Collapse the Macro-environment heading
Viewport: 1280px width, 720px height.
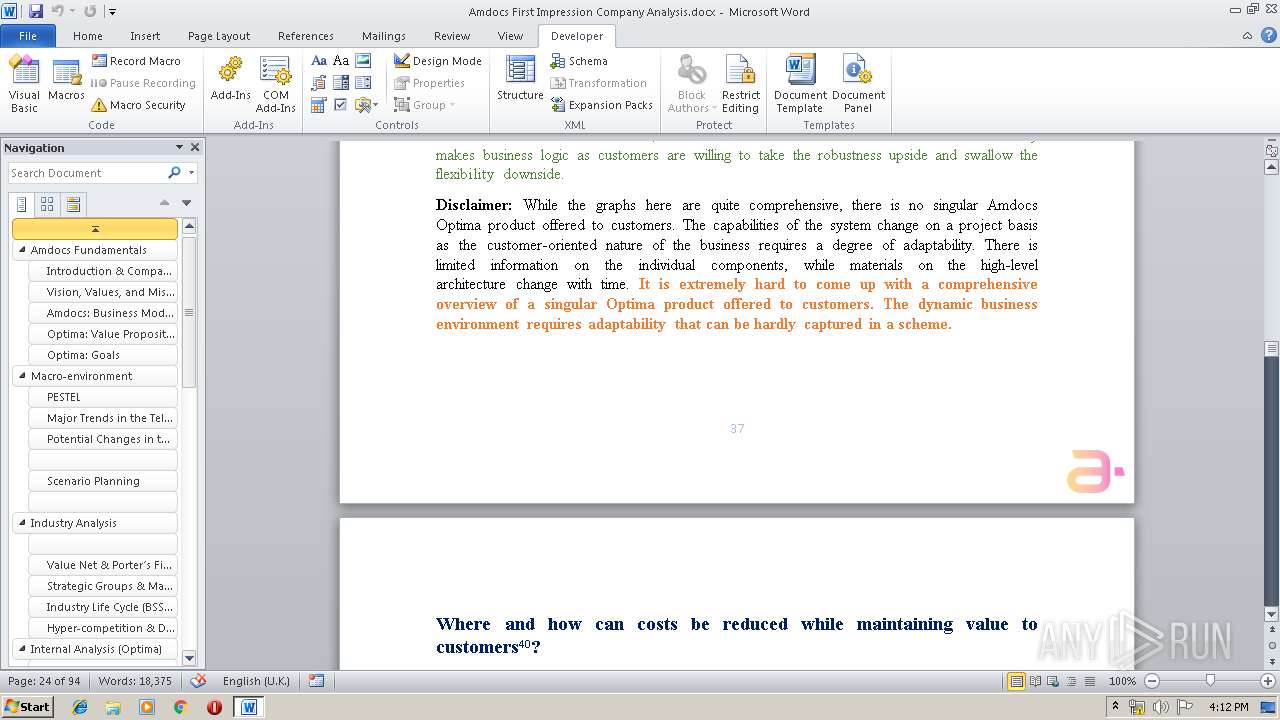click(22, 376)
